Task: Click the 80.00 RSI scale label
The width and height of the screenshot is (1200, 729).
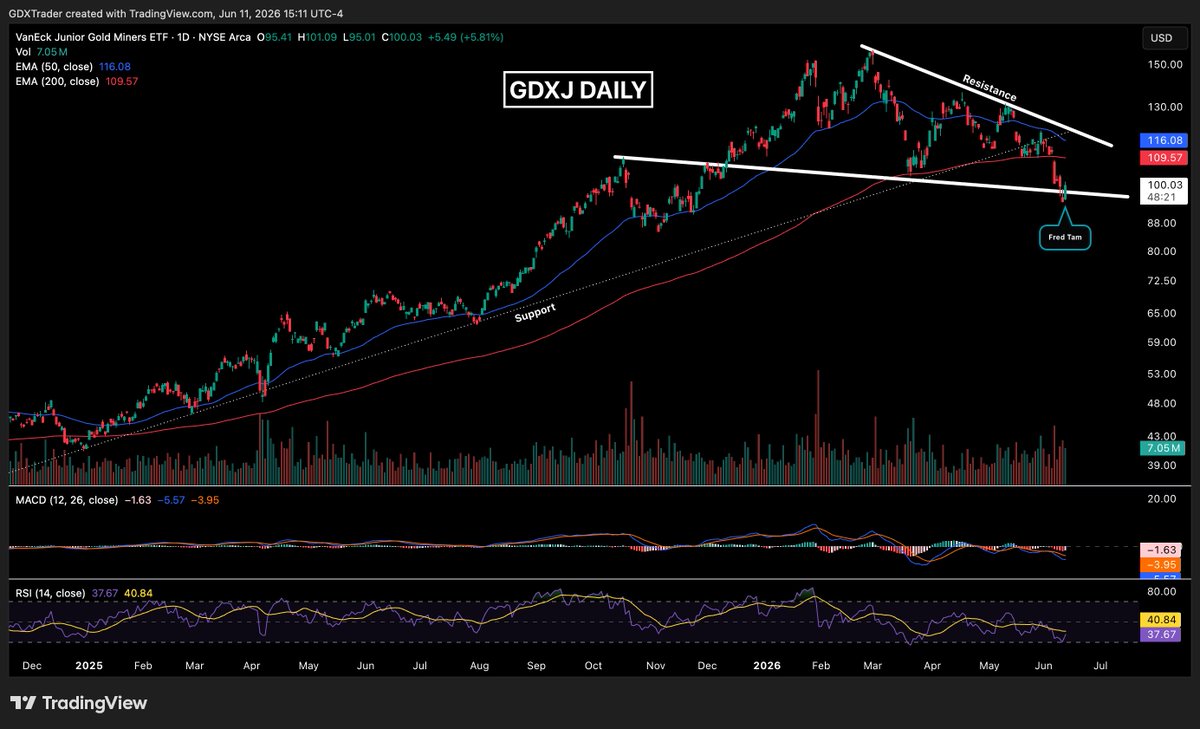Action: pyautogui.click(x=1163, y=591)
